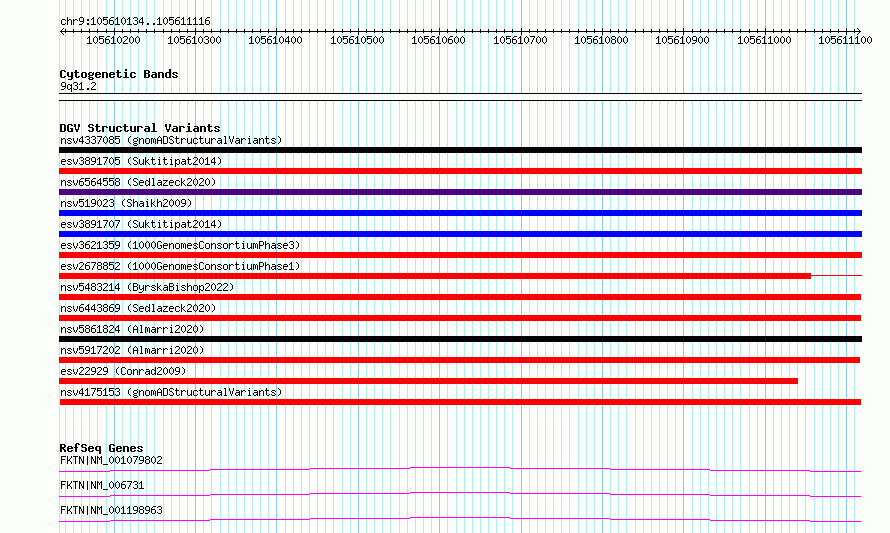Click ruler position 105610600

click(x=438, y=40)
